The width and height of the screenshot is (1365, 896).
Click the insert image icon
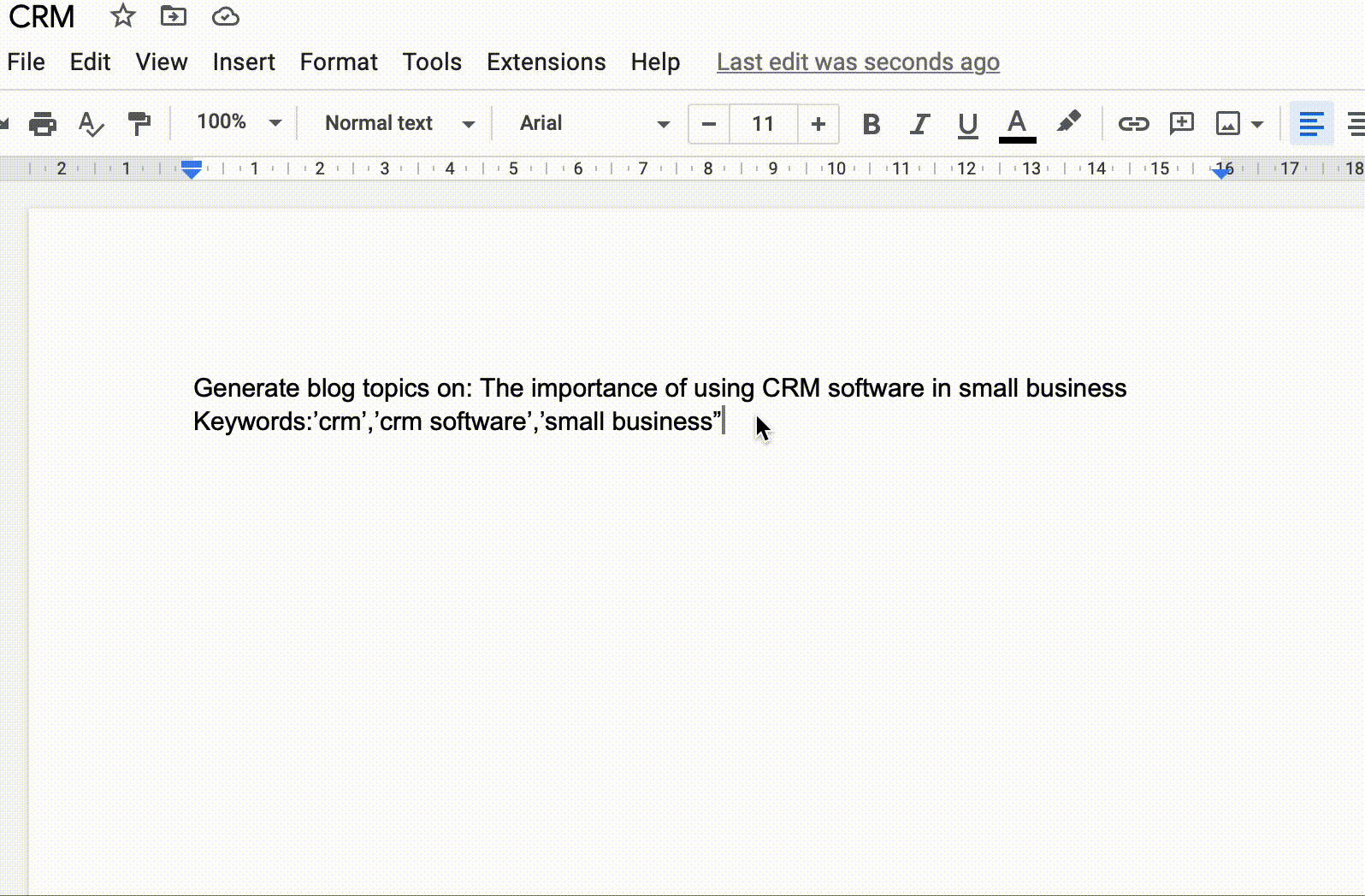(1228, 124)
